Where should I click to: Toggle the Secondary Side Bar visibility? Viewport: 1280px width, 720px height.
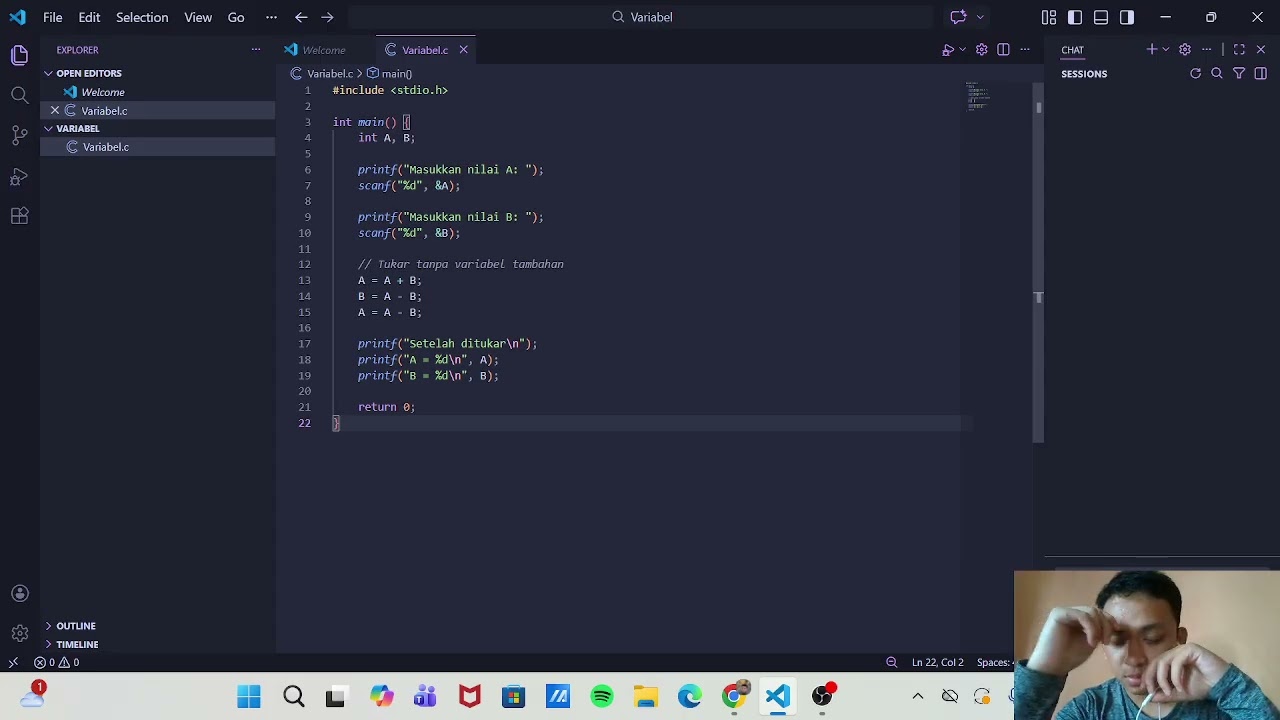[x=1127, y=17]
